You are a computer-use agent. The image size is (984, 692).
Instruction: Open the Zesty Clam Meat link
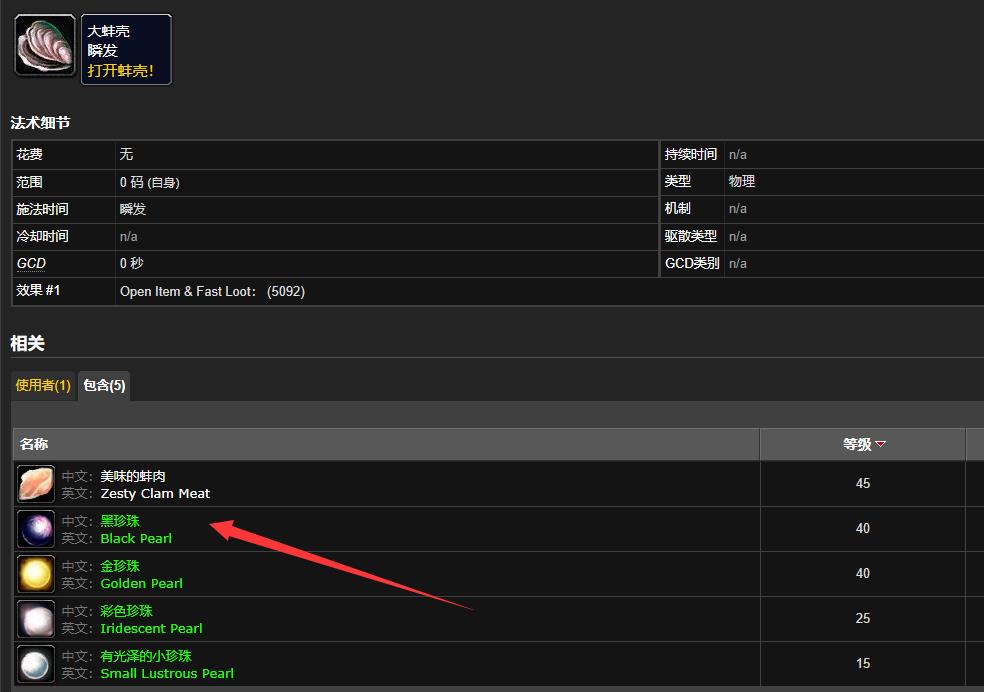point(155,494)
